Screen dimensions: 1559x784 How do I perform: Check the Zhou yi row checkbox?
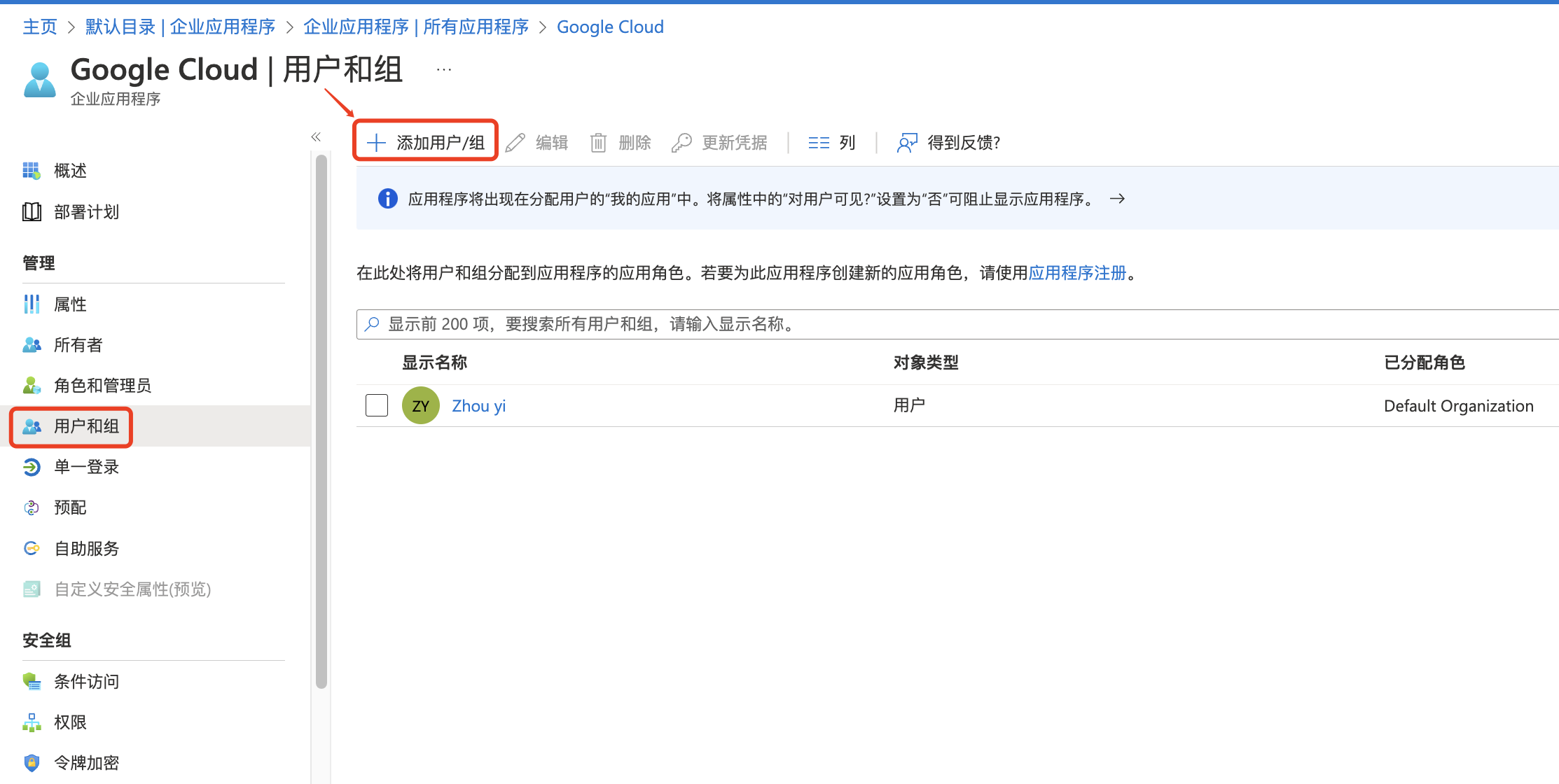pyautogui.click(x=377, y=405)
